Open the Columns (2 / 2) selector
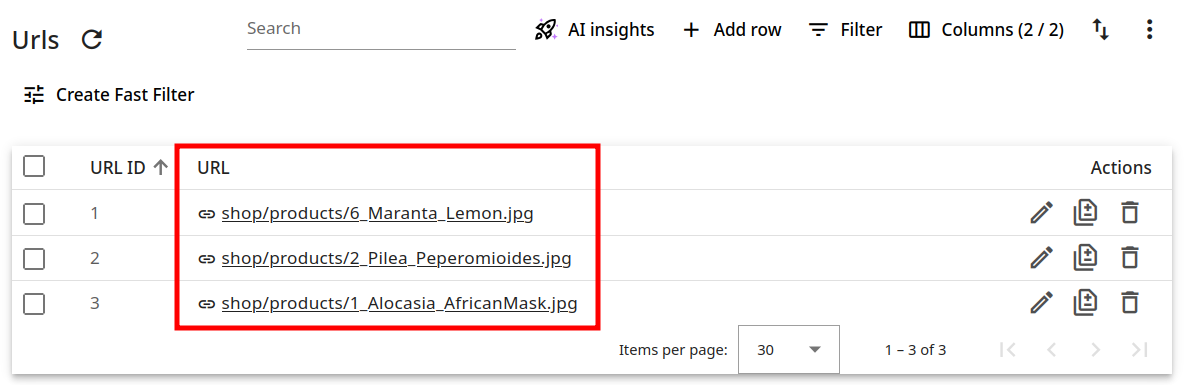 click(985, 30)
